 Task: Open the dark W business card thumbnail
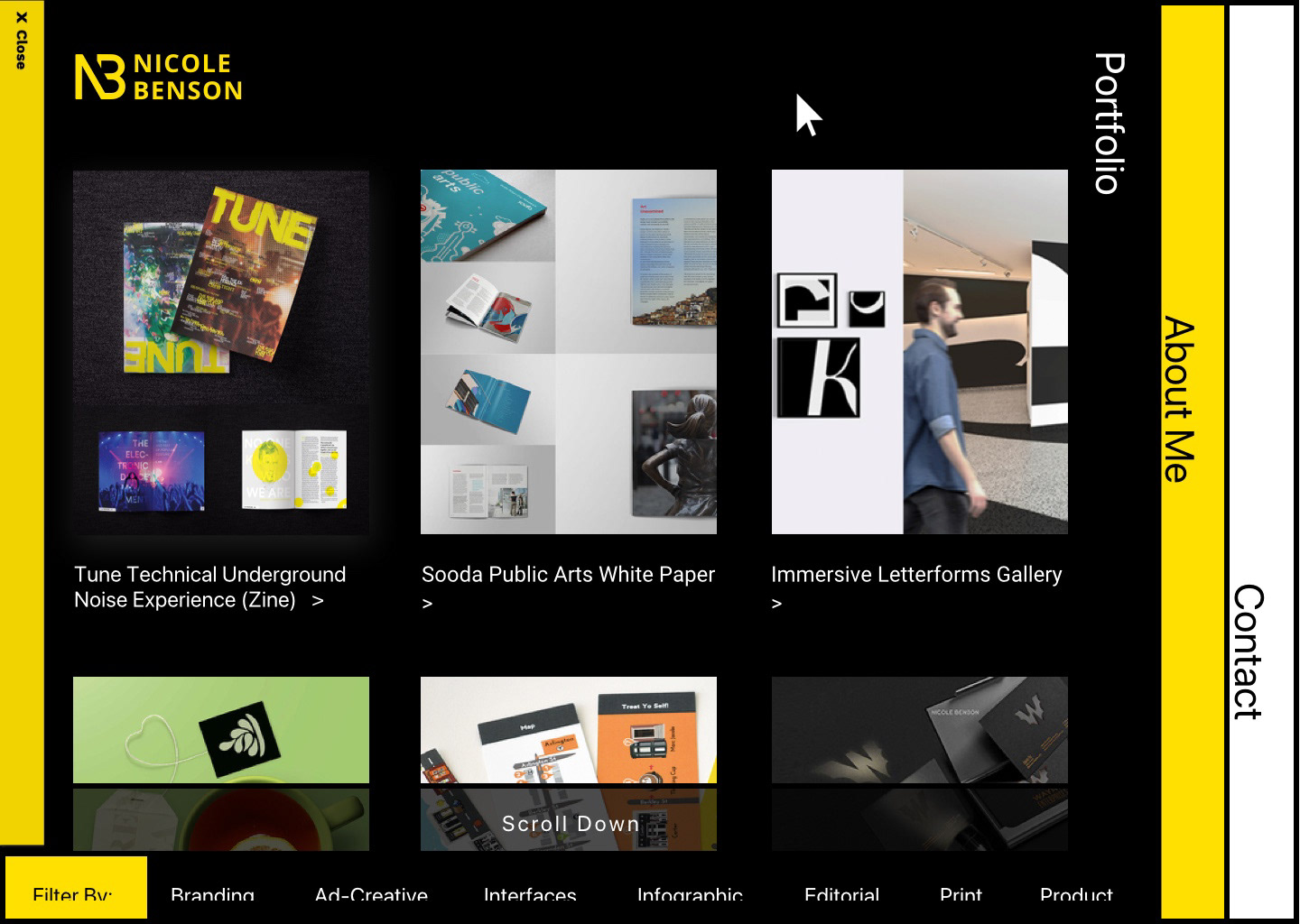tap(920, 763)
